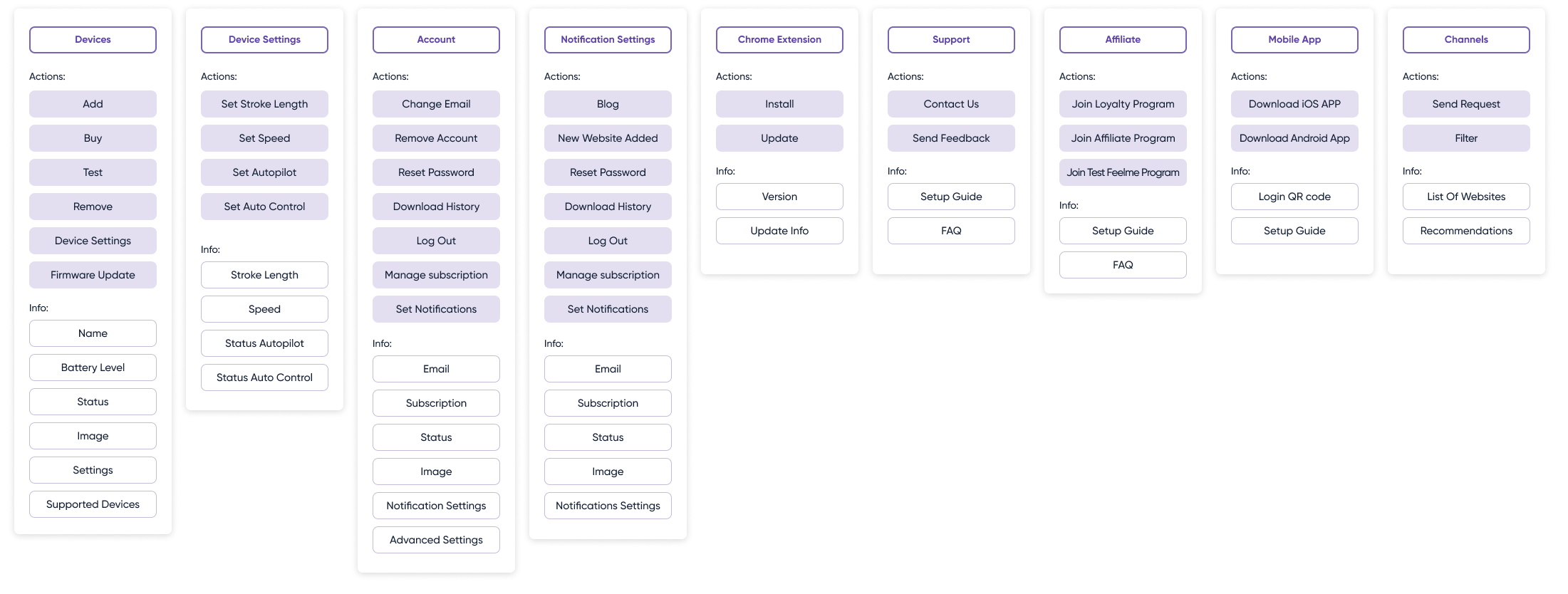Click Set Stroke Length action
Image resolution: width=1568 pixels, height=594 pixels.
tap(264, 104)
